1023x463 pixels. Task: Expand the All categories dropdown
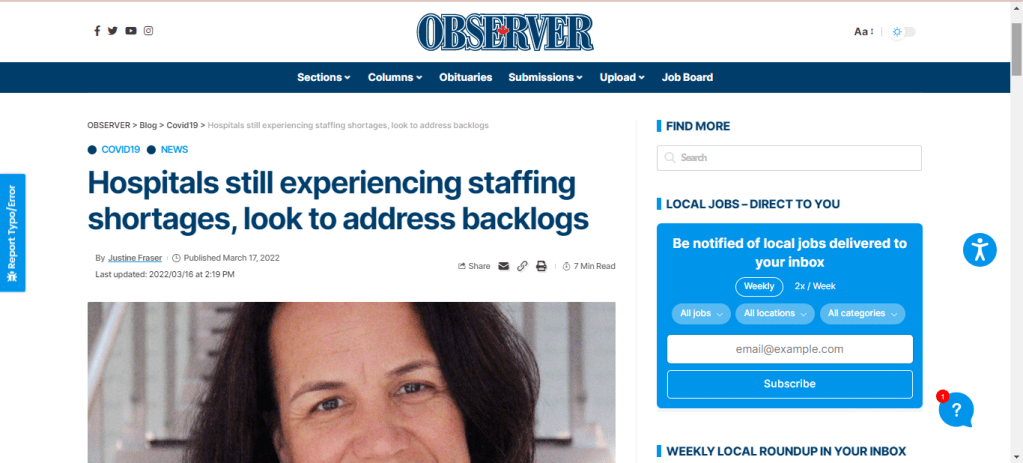(x=862, y=314)
